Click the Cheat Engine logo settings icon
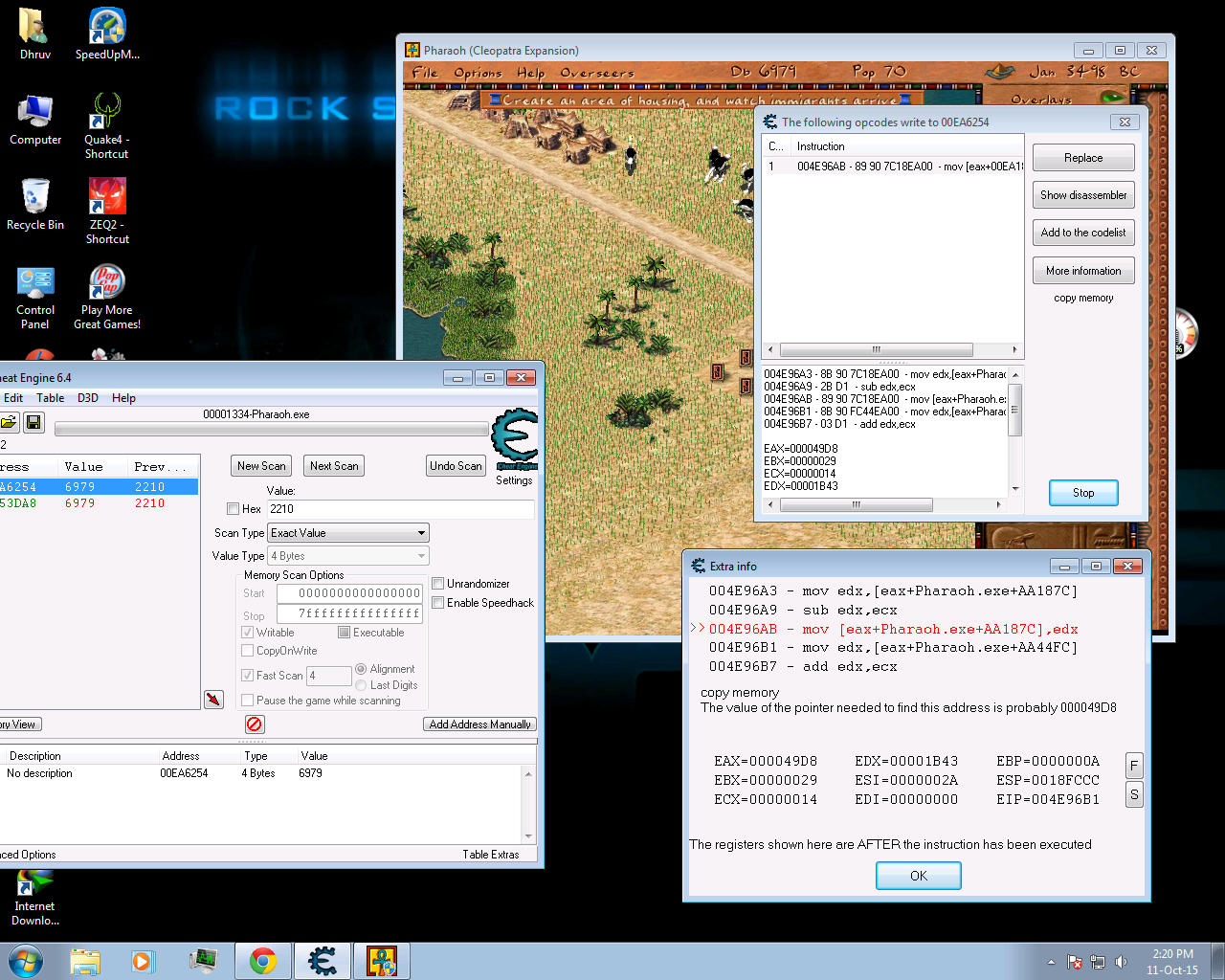Viewport: 1225px width, 980px height. (x=515, y=438)
